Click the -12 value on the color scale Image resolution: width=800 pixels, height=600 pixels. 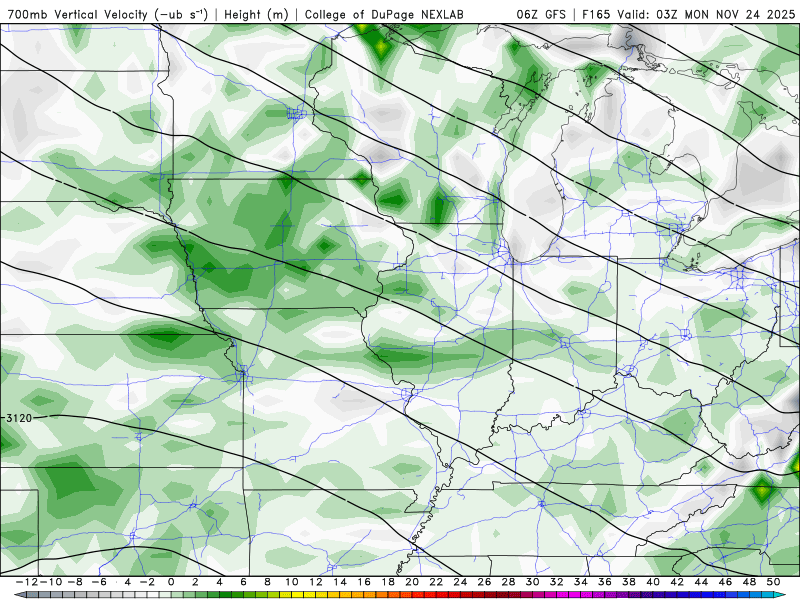pyautogui.click(x=27, y=582)
